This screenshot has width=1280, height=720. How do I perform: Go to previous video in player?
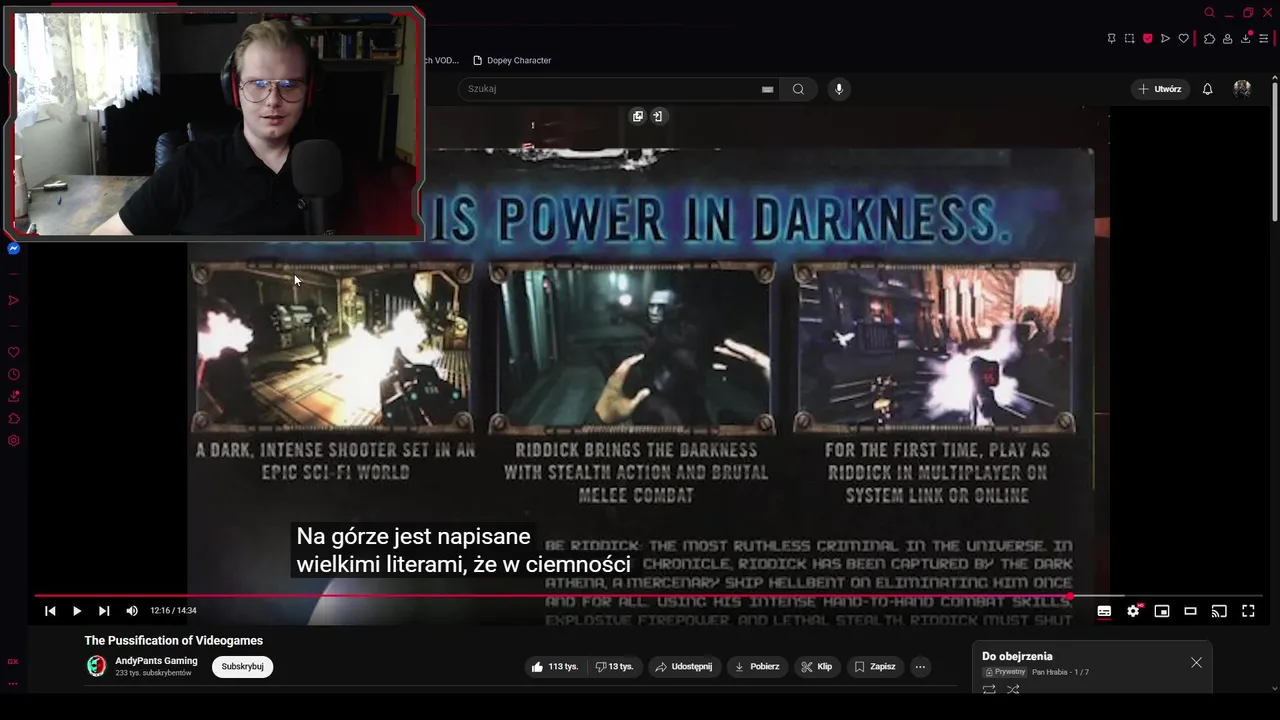pyautogui.click(x=50, y=611)
